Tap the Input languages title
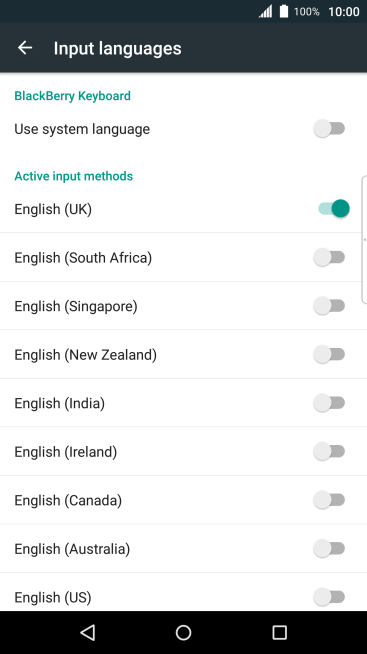Screen dimensions: 367x654 click(x=118, y=48)
